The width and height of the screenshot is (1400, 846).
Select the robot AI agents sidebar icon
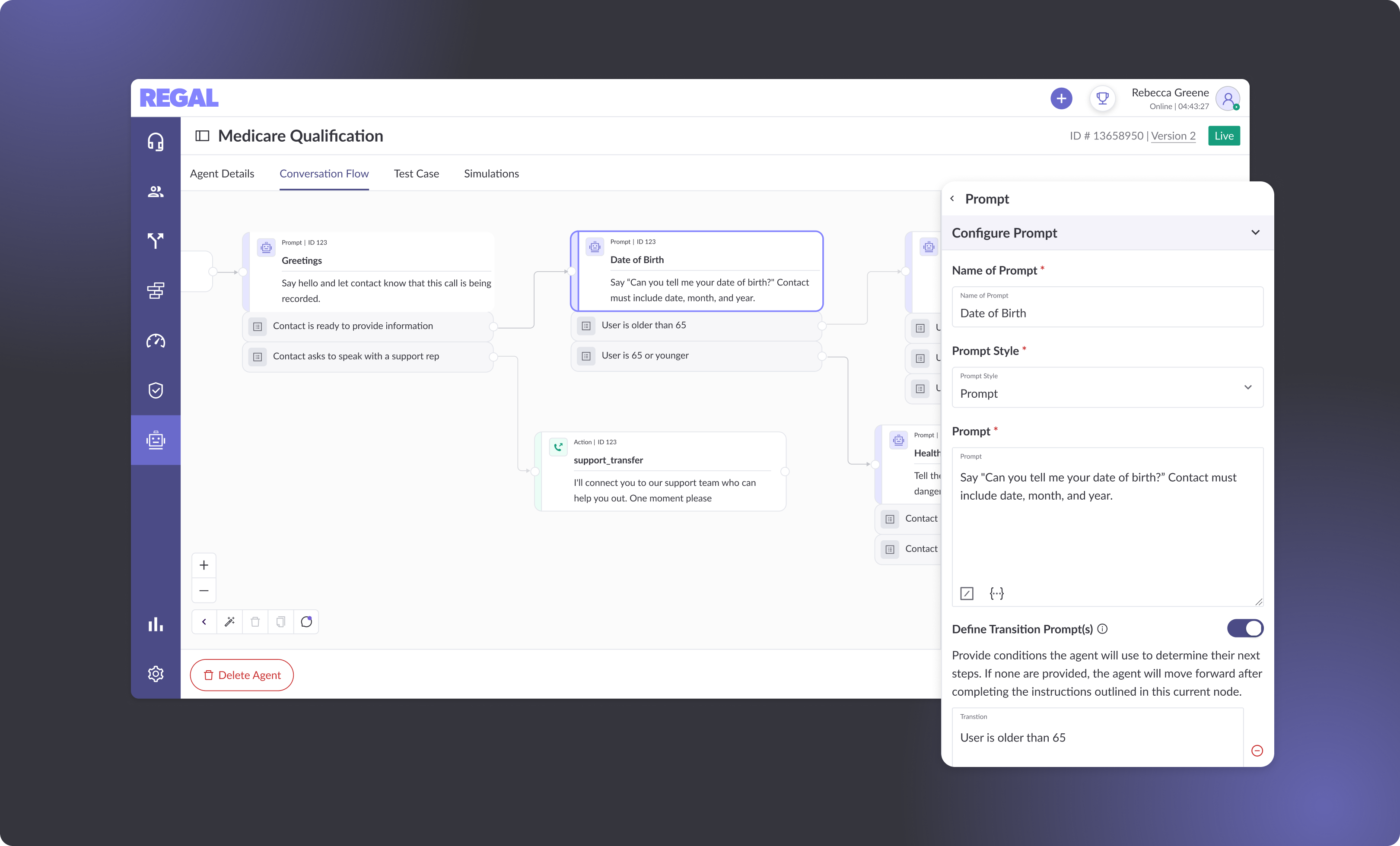pos(156,440)
